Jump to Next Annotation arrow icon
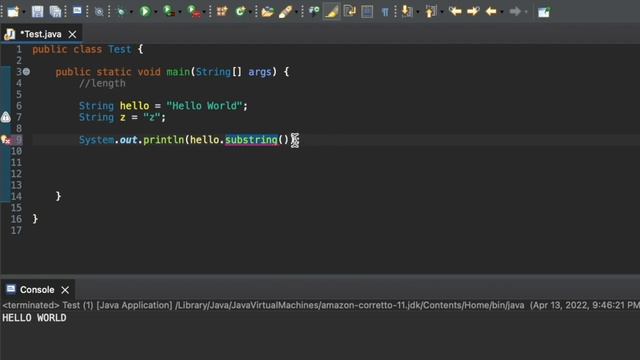 pyautogui.click(x=407, y=11)
